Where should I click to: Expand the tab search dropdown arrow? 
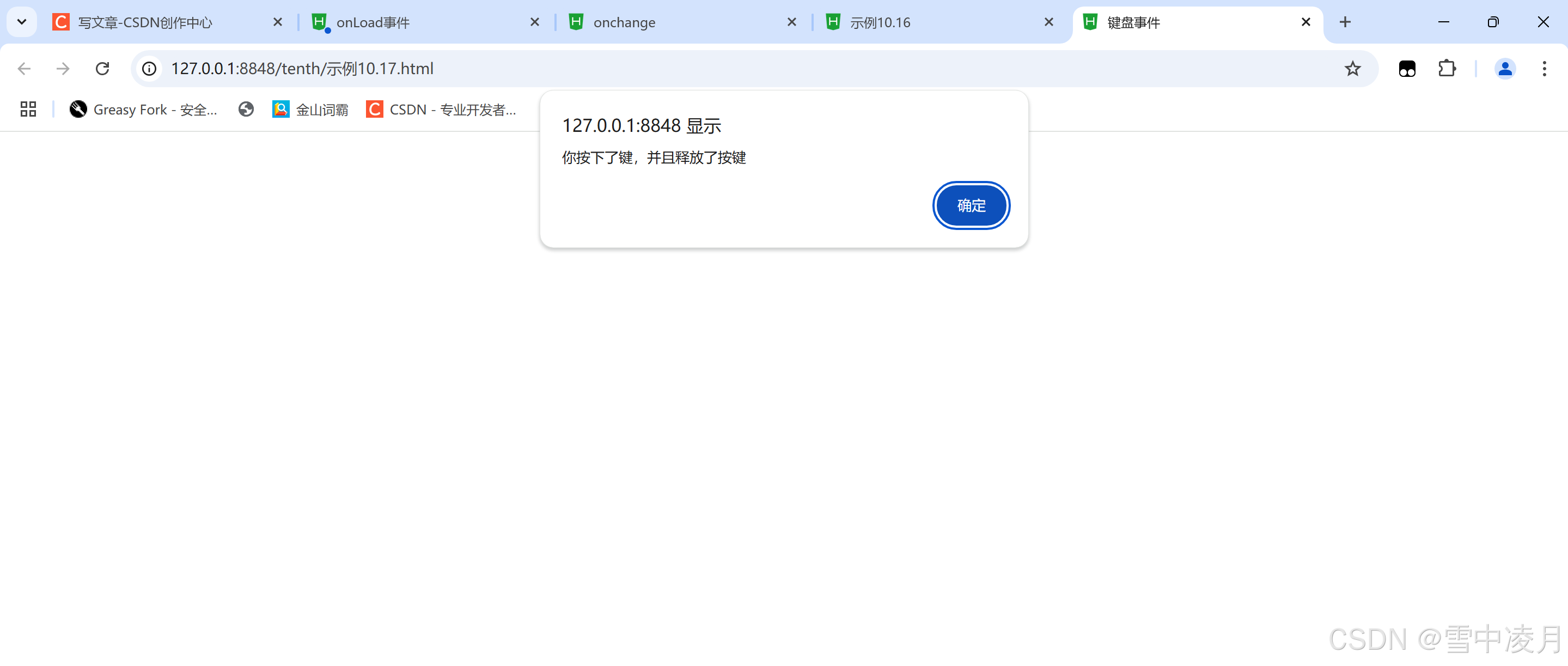coord(22,22)
